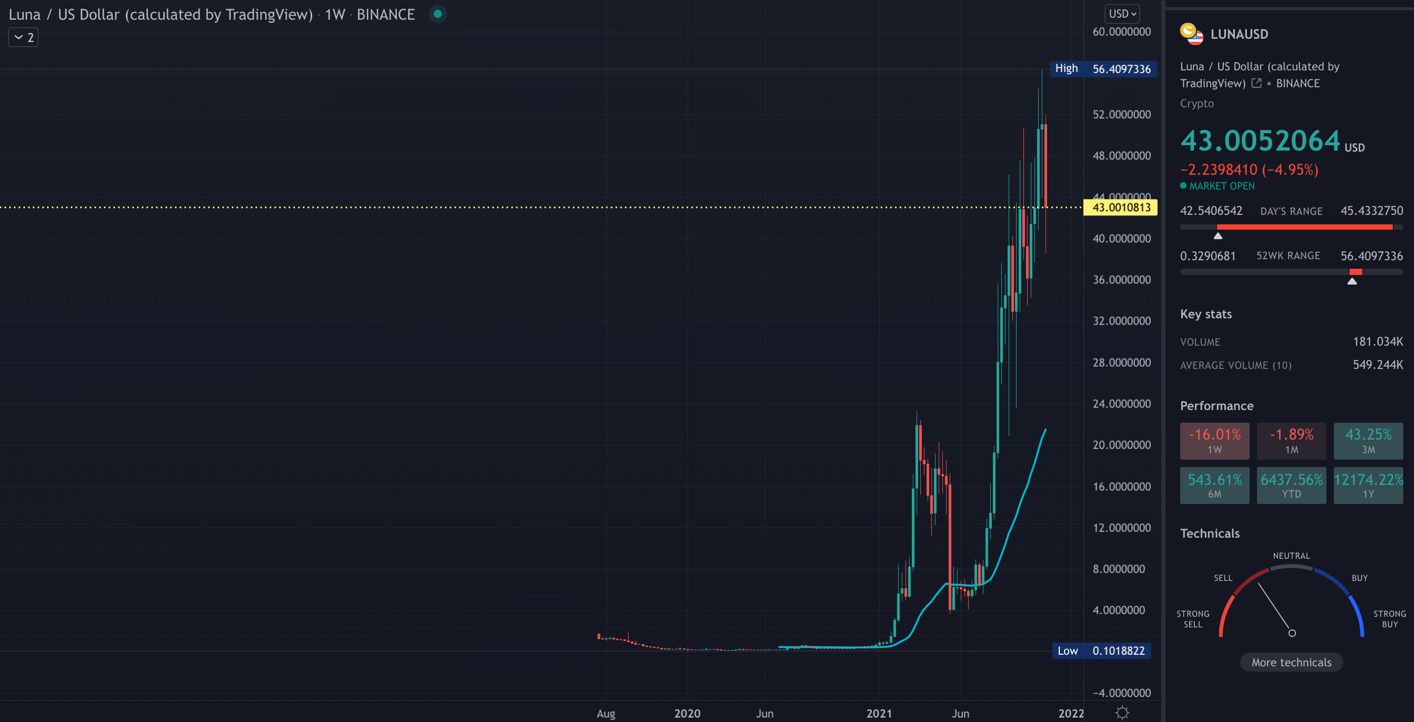The width and height of the screenshot is (1414, 722).
Task: Click the 2021 label on the time axis
Action: [879, 714]
